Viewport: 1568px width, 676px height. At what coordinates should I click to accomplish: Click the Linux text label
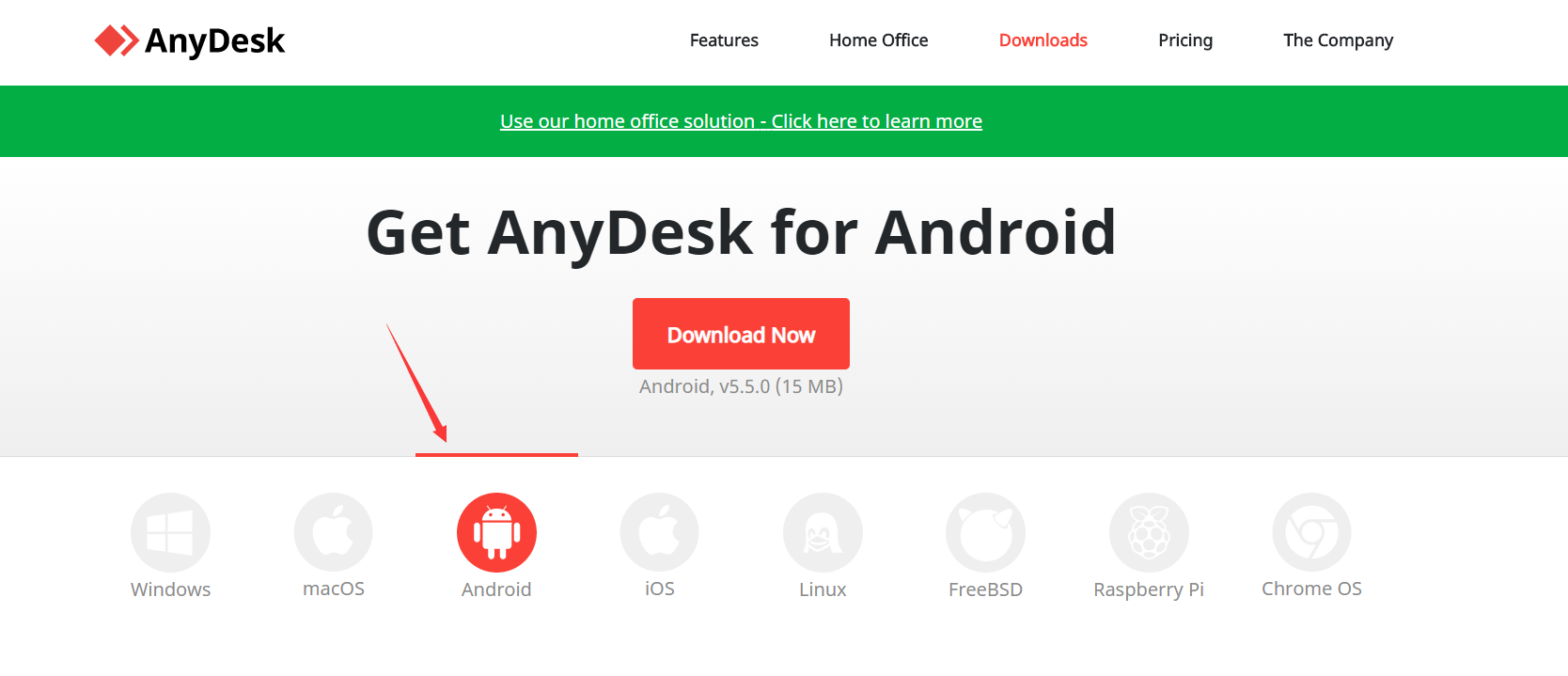click(823, 590)
